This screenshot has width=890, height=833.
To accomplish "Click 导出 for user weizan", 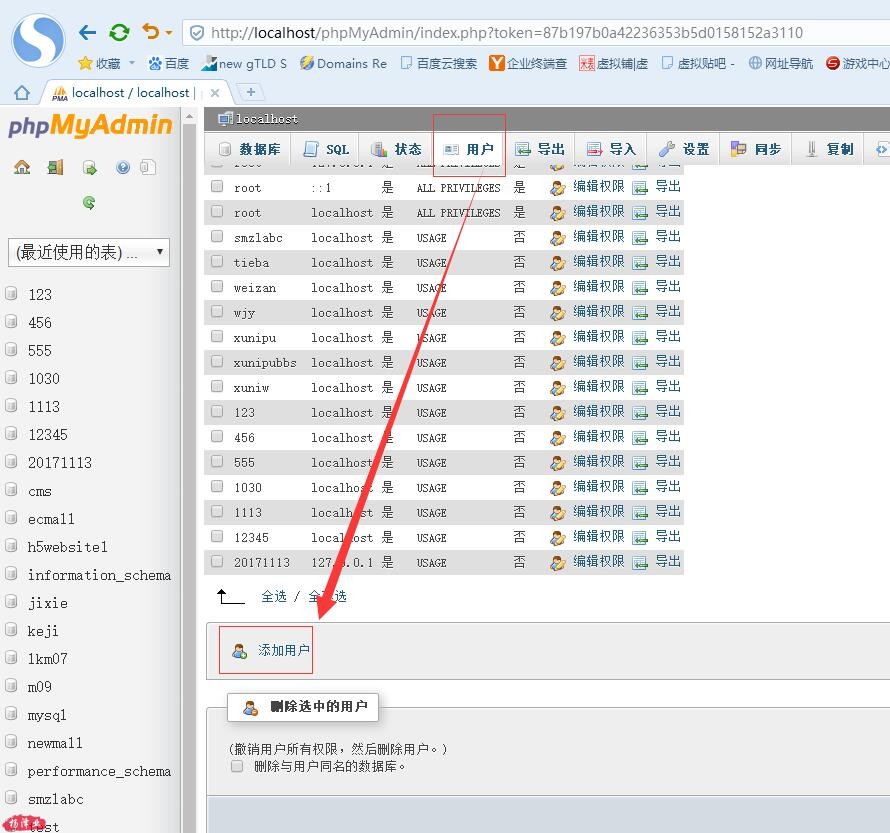I will click(668, 287).
